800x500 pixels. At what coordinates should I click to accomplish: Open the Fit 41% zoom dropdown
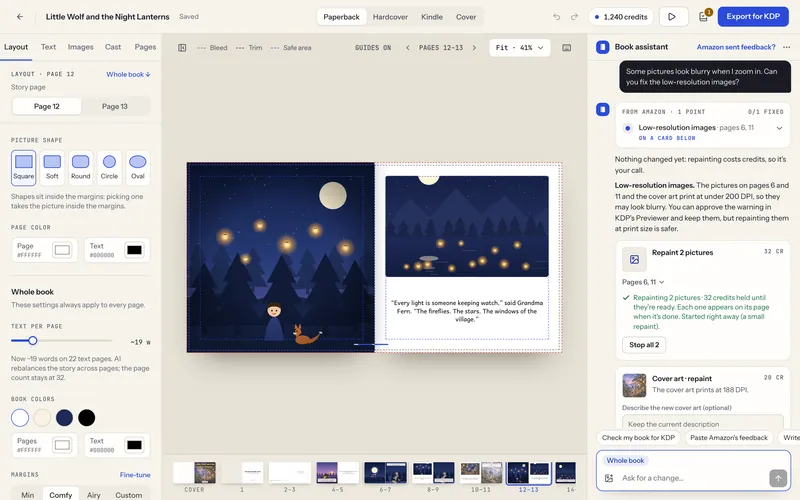tap(519, 47)
